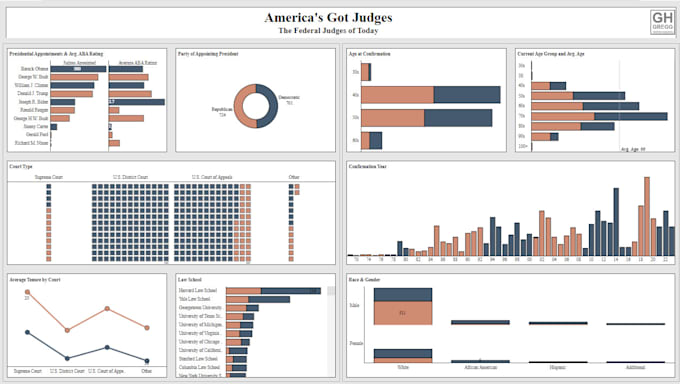
Task: Click the Republican label beside donut
Action: click(222, 109)
